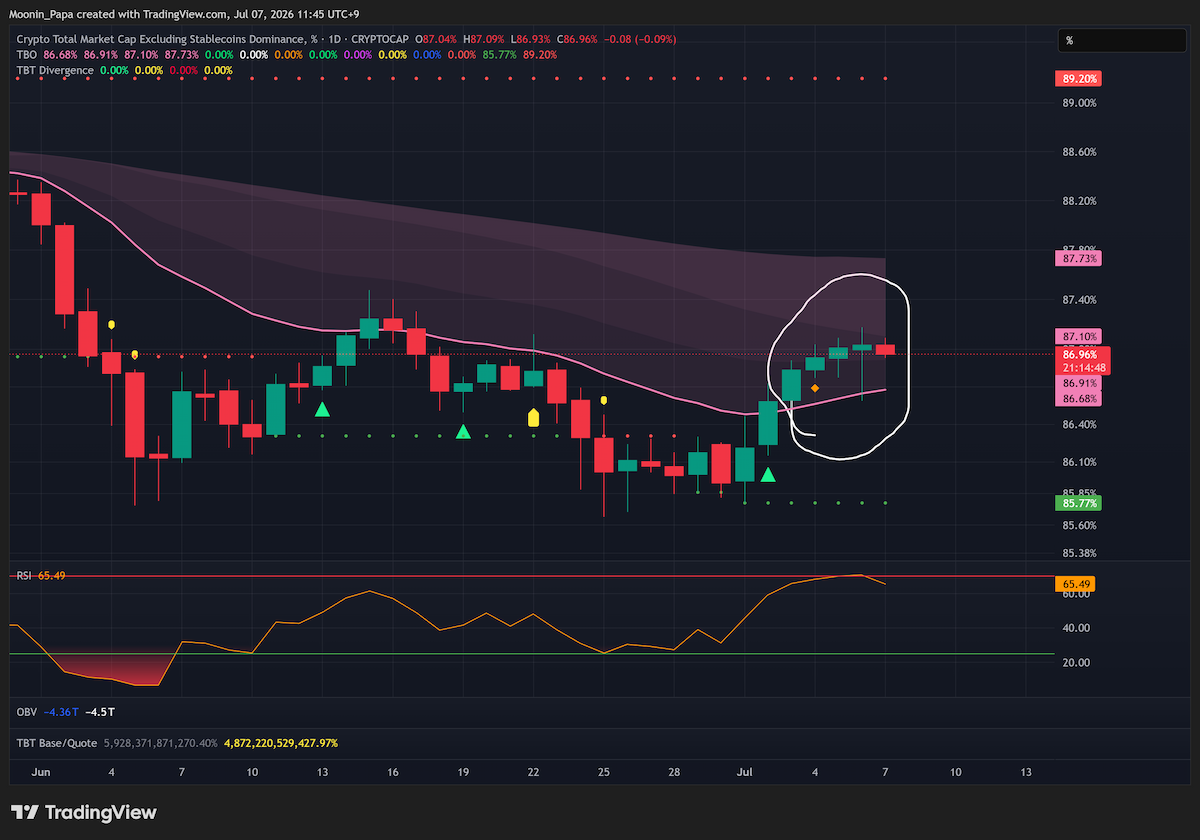Click the percent scale box
1200x840 pixels.
pos(1123,41)
